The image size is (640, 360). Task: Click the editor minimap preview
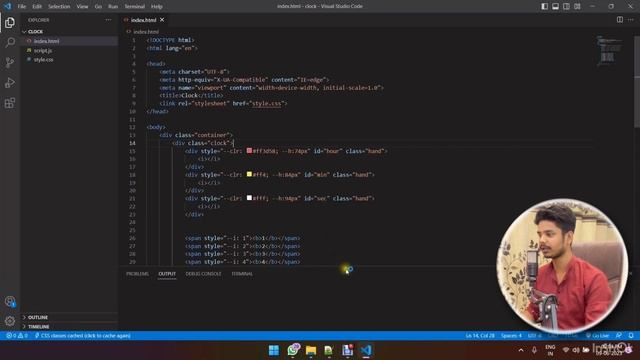609,50
